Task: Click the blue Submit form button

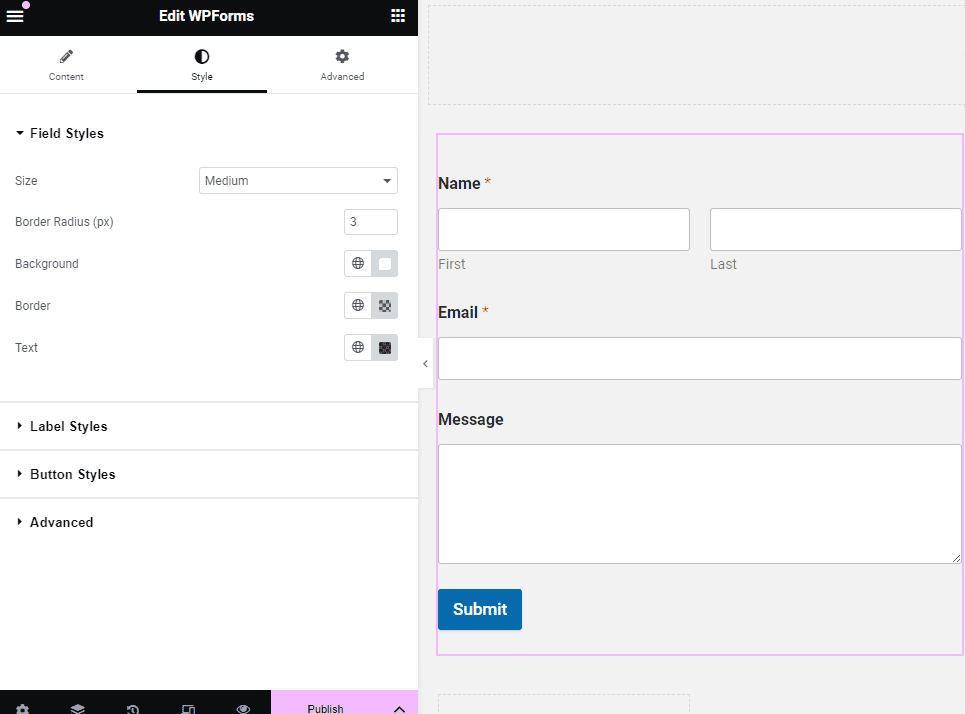Action: pos(480,609)
